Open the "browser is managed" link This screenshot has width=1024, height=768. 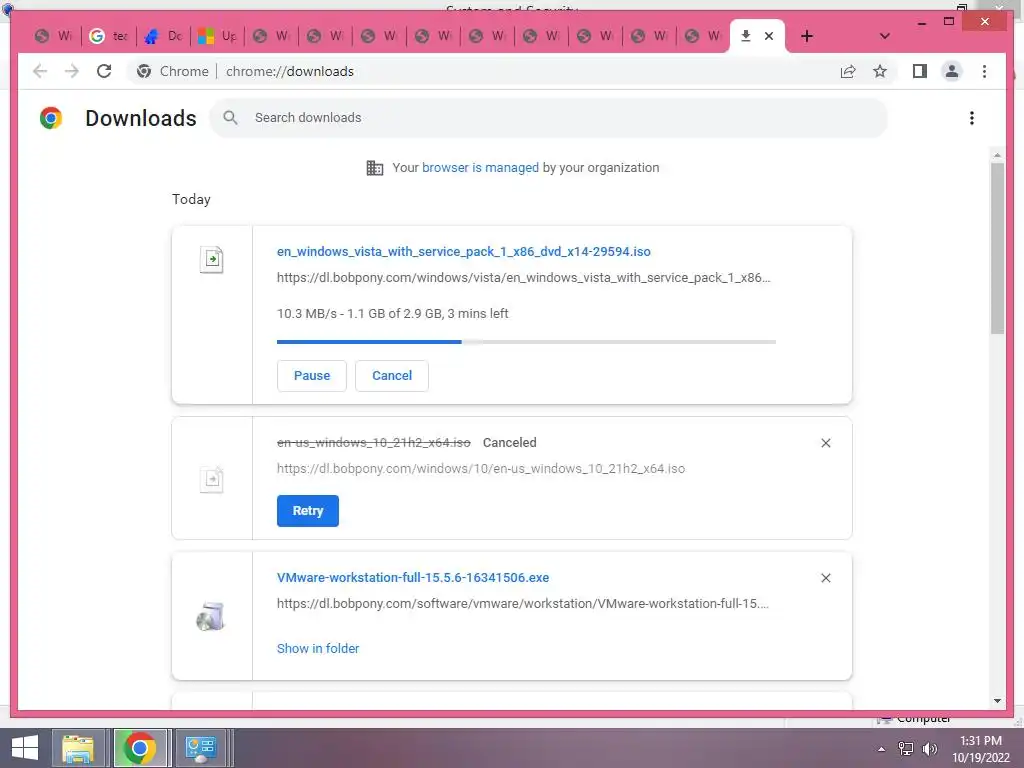click(480, 167)
